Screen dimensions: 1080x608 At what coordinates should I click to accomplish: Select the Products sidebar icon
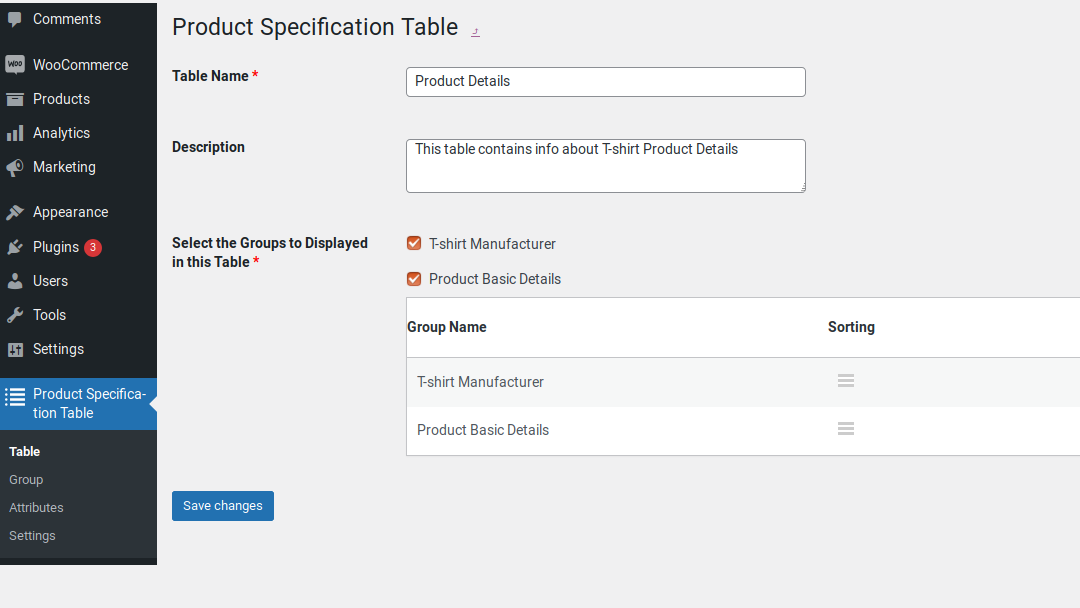(x=14, y=98)
